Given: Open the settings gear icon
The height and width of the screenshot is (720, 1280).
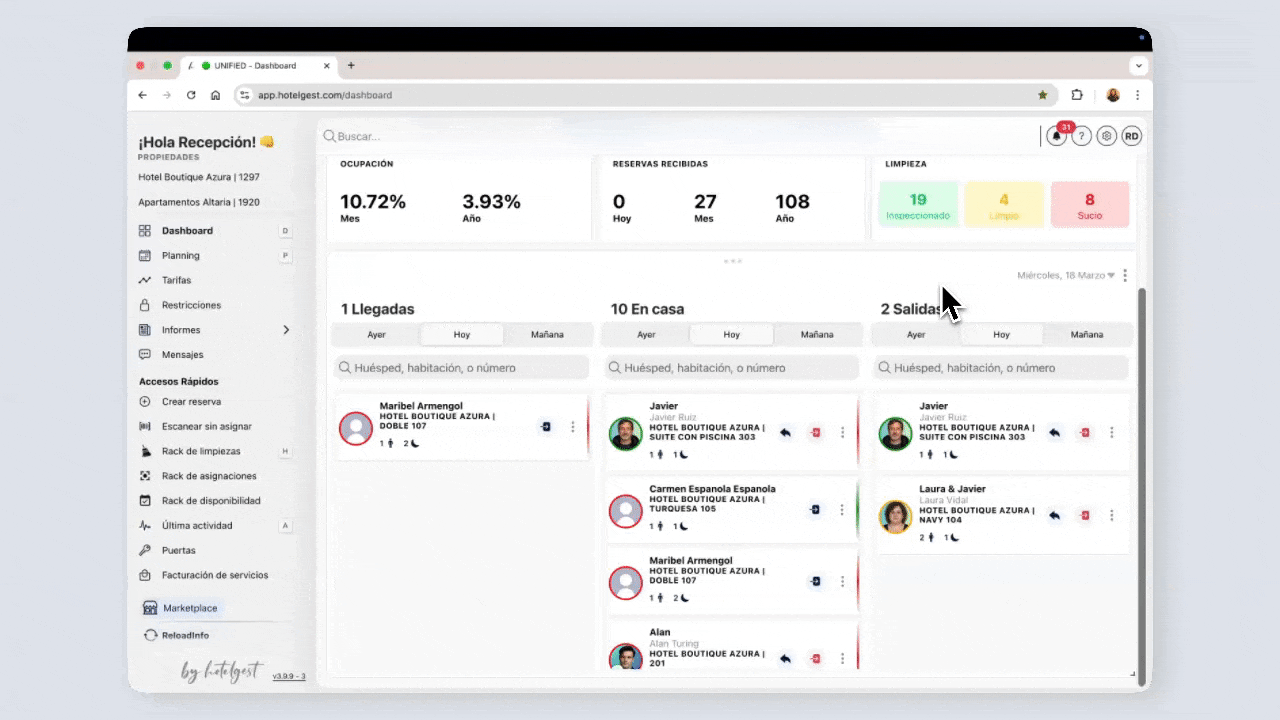Looking at the screenshot, I should click(1106, 137).
